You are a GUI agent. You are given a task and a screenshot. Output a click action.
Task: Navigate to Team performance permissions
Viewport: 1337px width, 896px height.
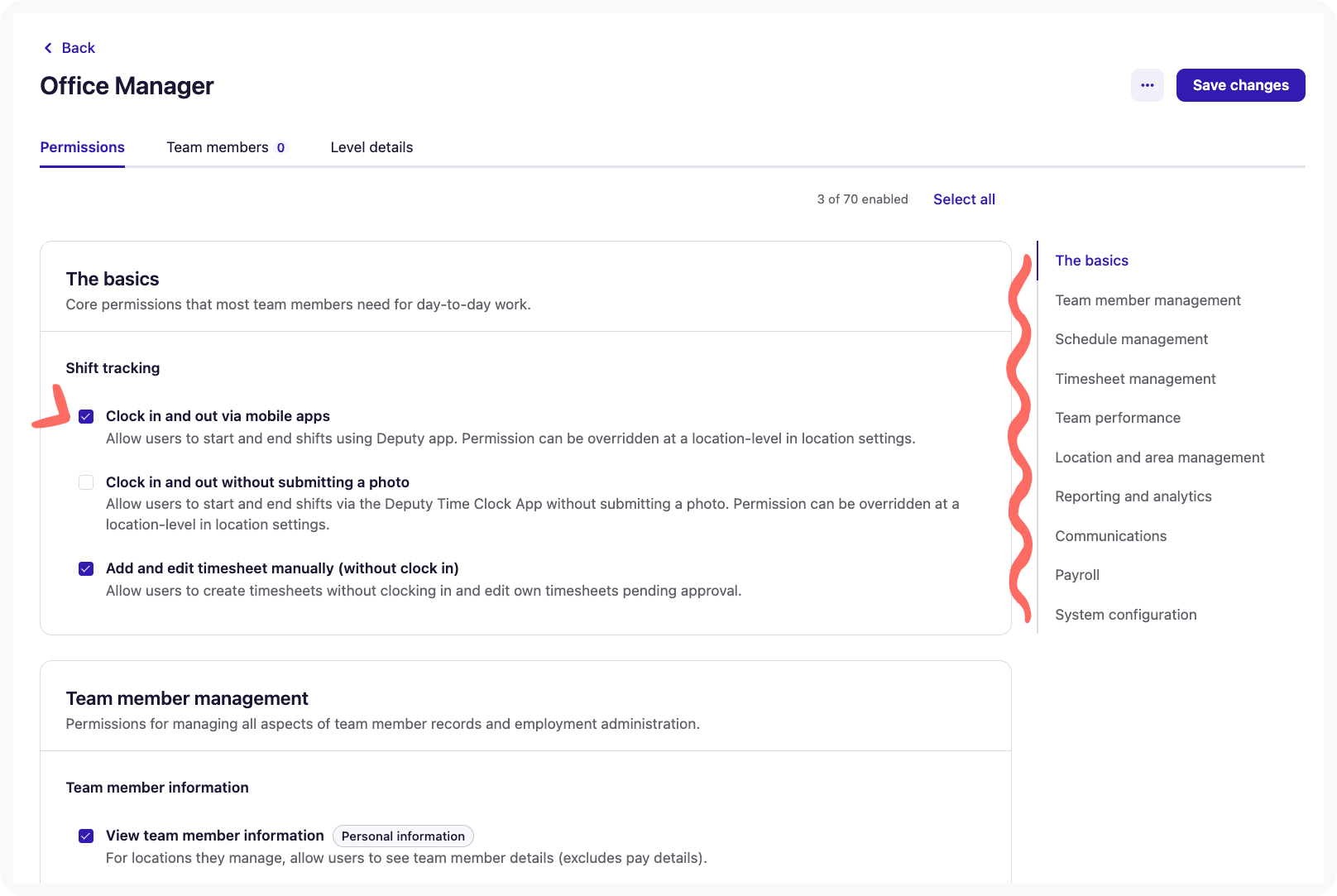point(1118,418)
